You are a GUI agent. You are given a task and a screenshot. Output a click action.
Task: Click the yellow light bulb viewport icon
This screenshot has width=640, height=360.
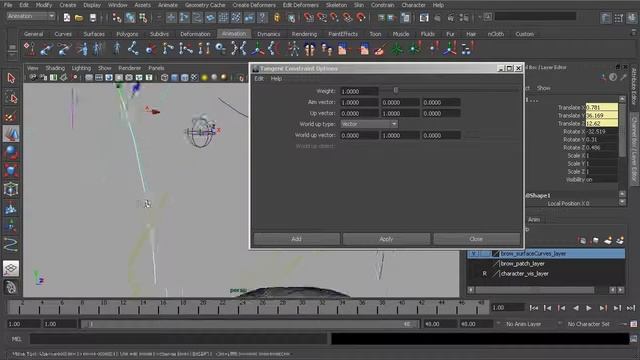point(204,77)
